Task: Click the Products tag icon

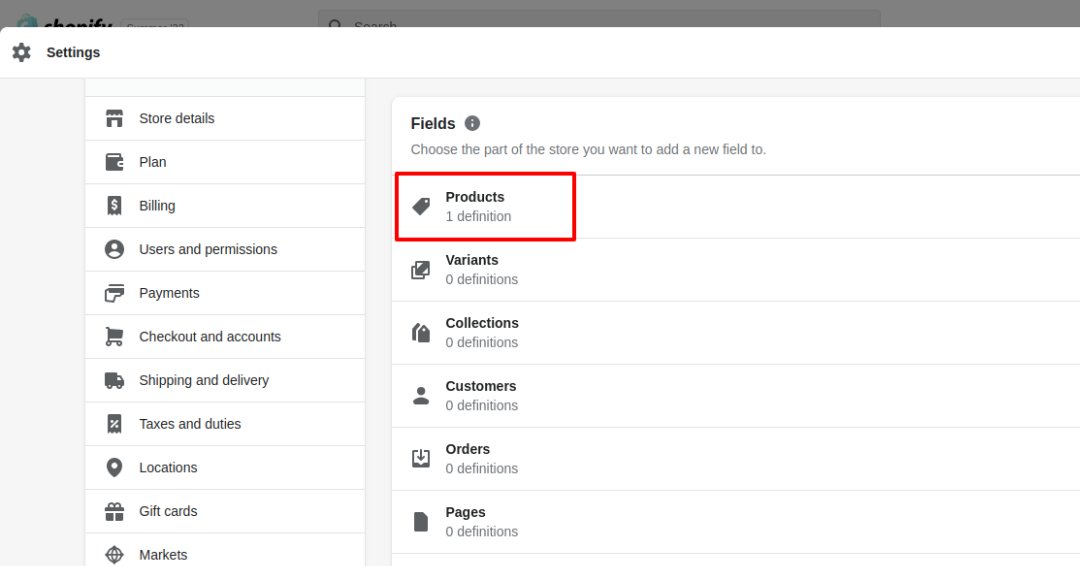Action: pos(421,206)
